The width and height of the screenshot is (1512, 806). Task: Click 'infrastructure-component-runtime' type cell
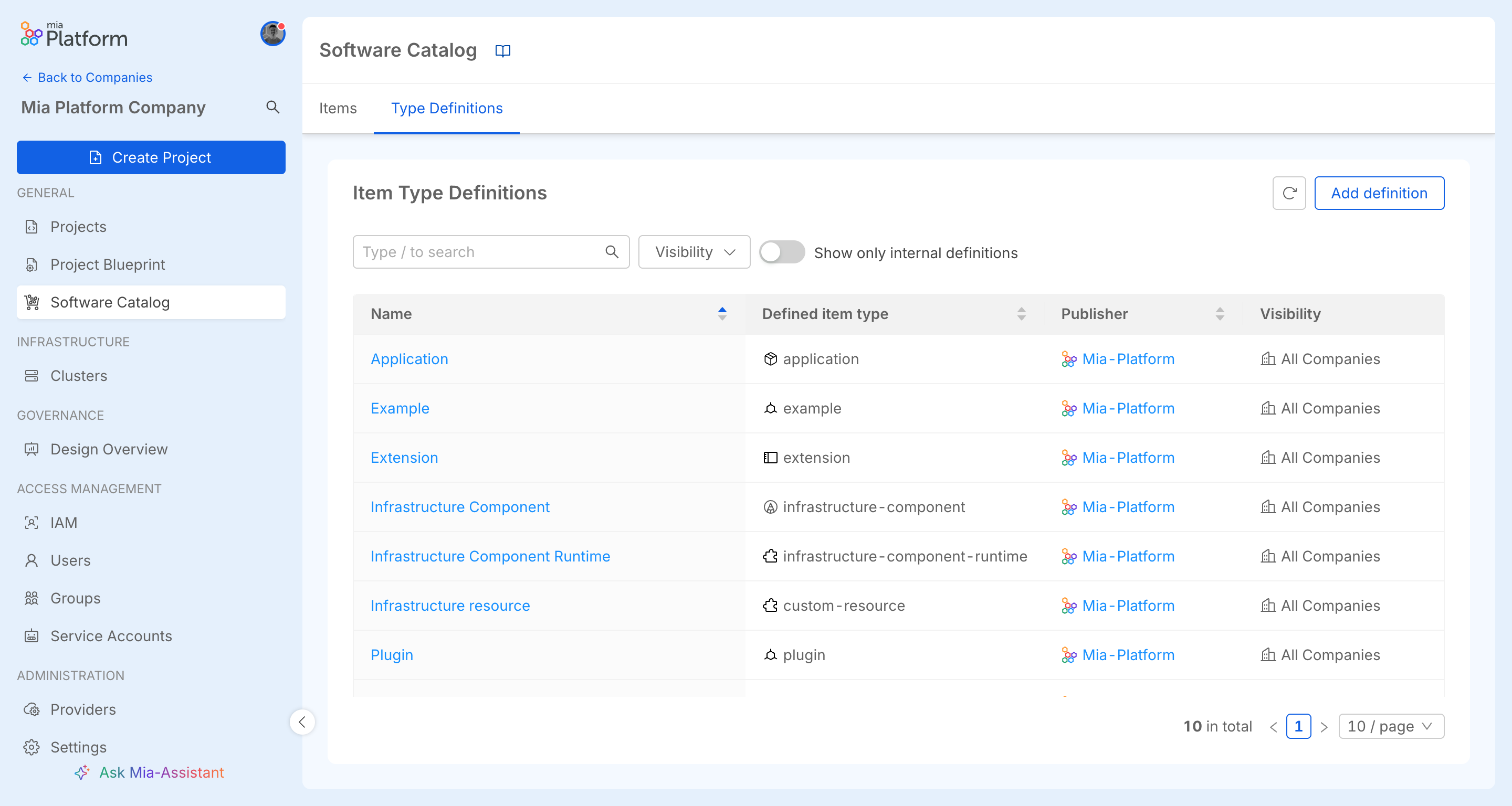905,556
